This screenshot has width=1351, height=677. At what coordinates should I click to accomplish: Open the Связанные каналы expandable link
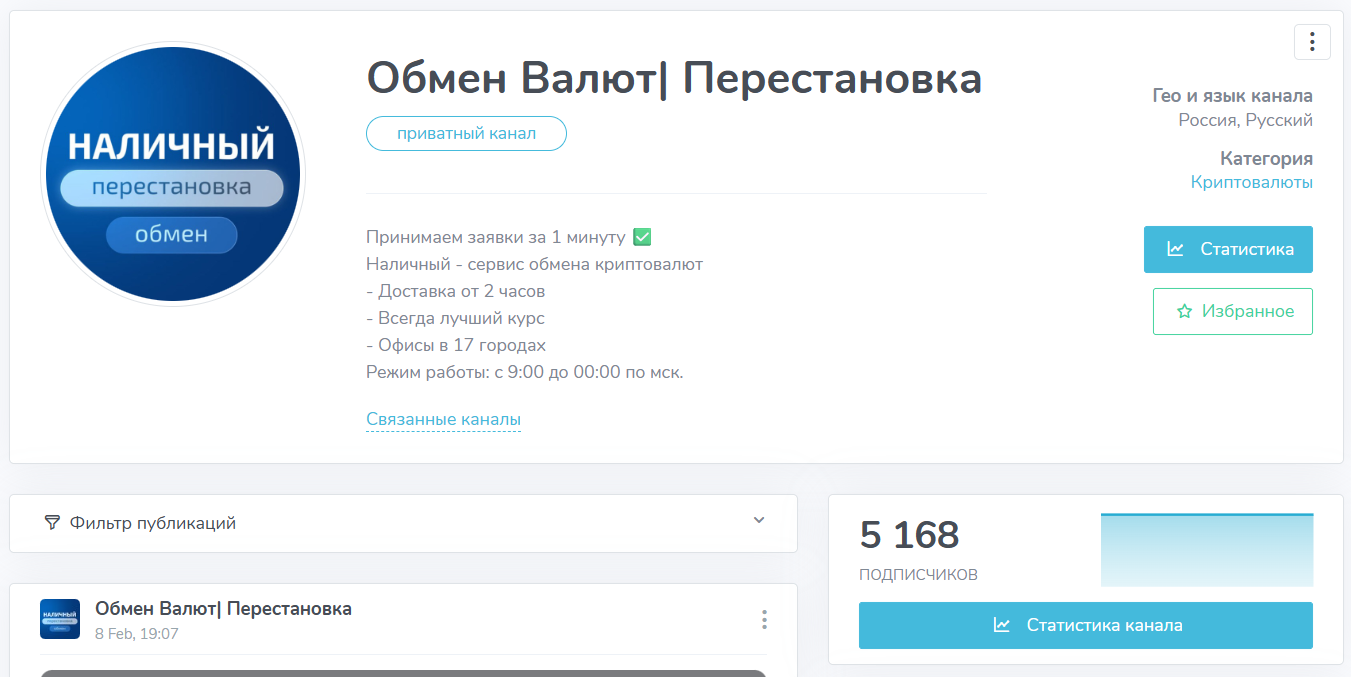click(443, 418)
